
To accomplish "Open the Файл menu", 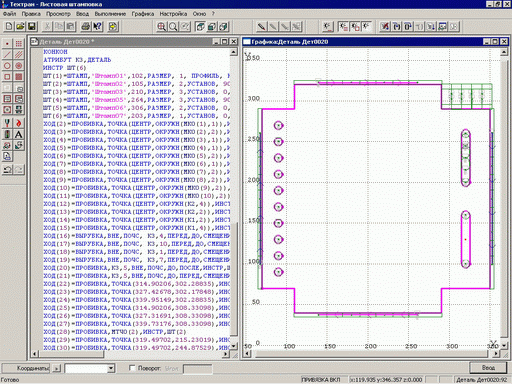I will tap(9, 14).
